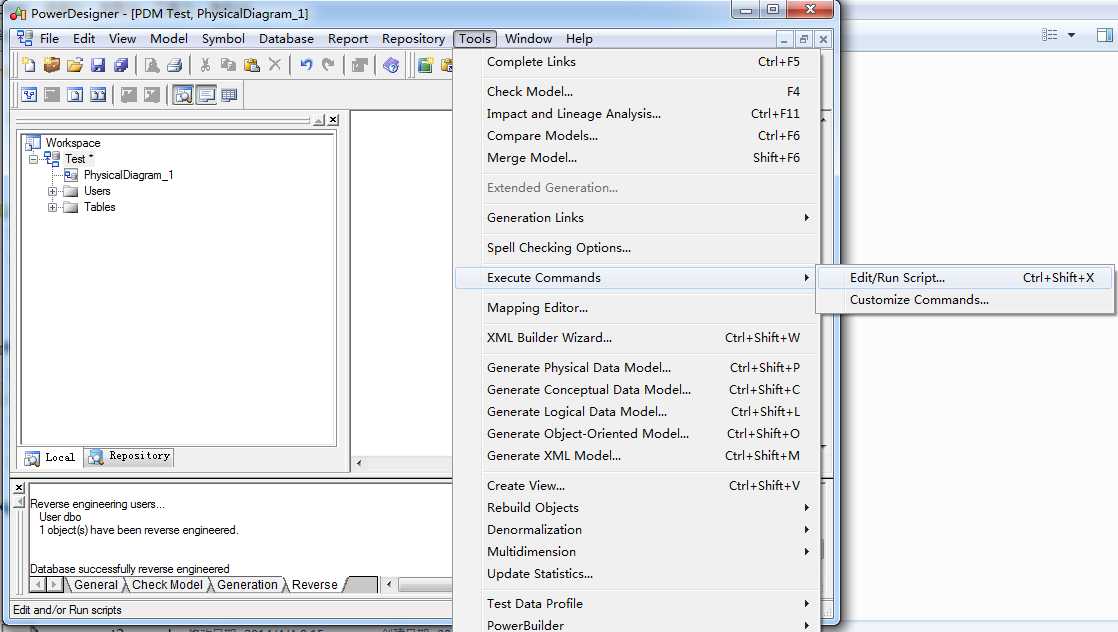Switch to the Repository browser tab

tap(130, 457)
